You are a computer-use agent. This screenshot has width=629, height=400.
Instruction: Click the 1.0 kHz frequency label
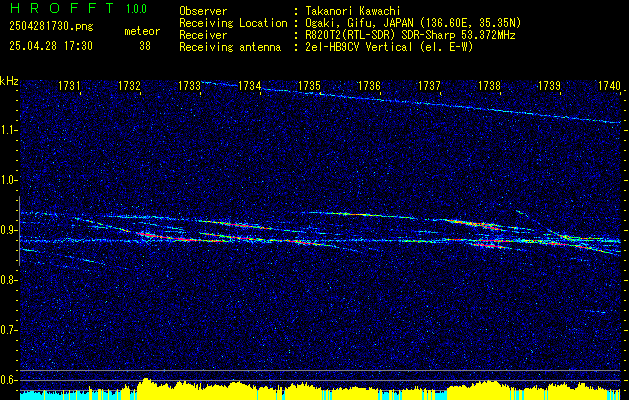[x=9, y=180]
